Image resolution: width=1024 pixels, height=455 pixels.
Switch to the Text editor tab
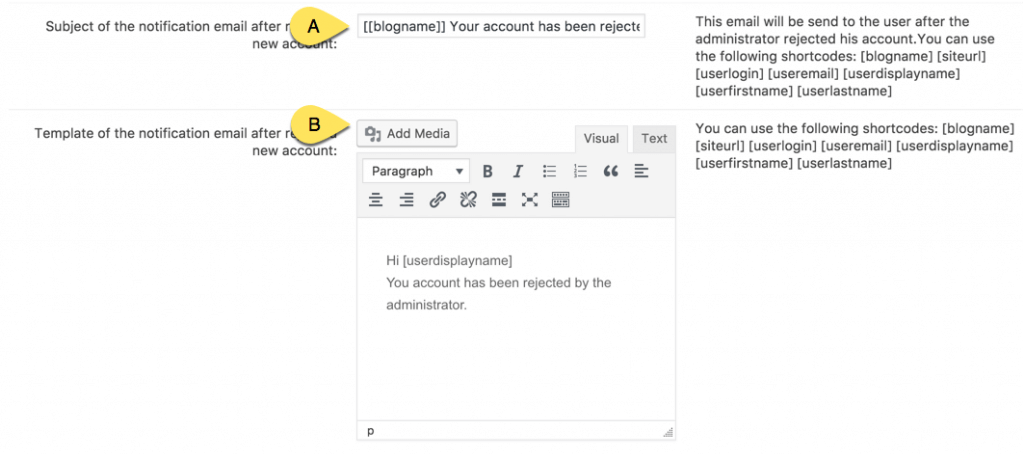click(x=654, y=139)
